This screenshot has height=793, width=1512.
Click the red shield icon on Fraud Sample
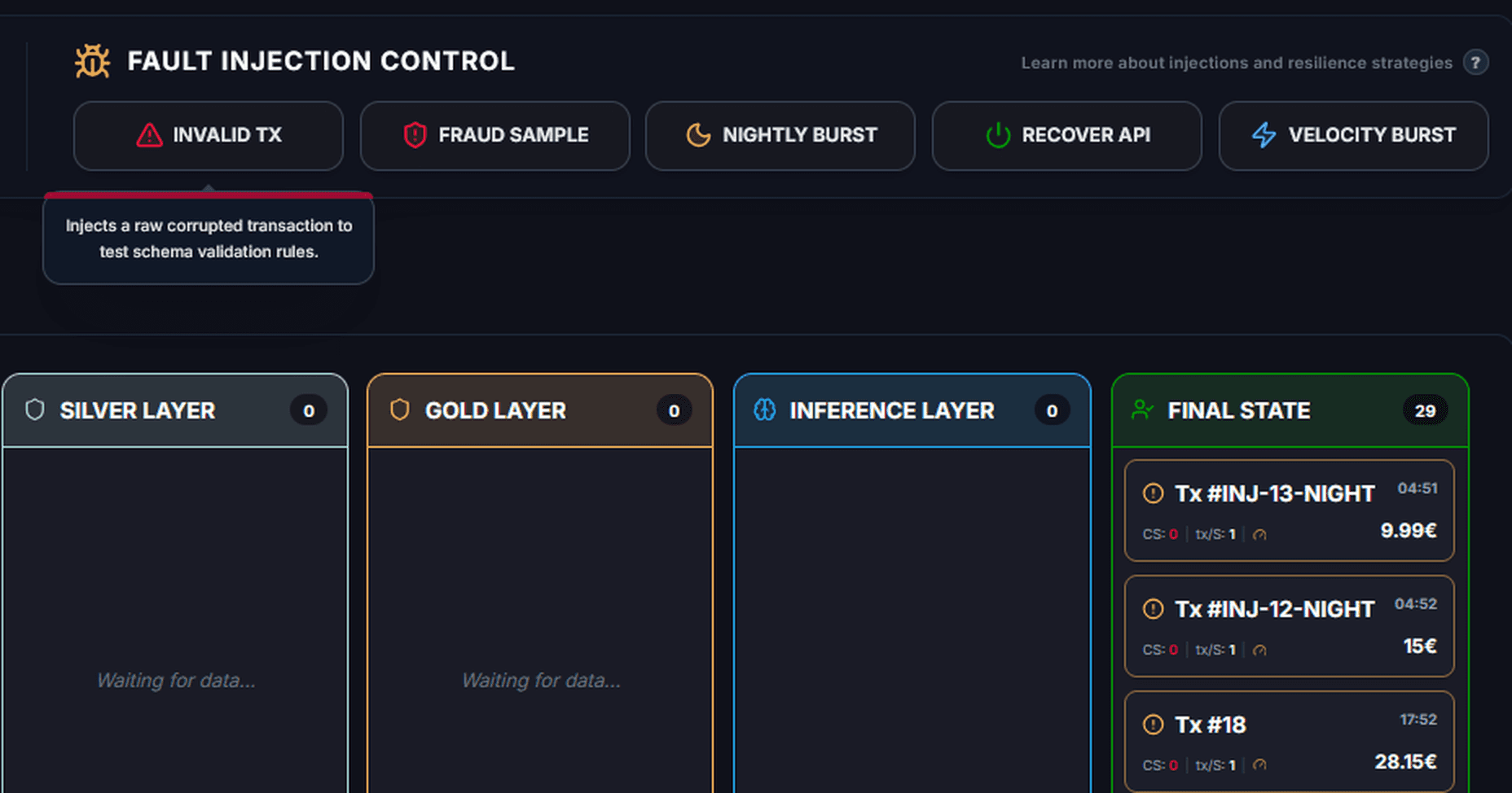(x=415, y=135)
